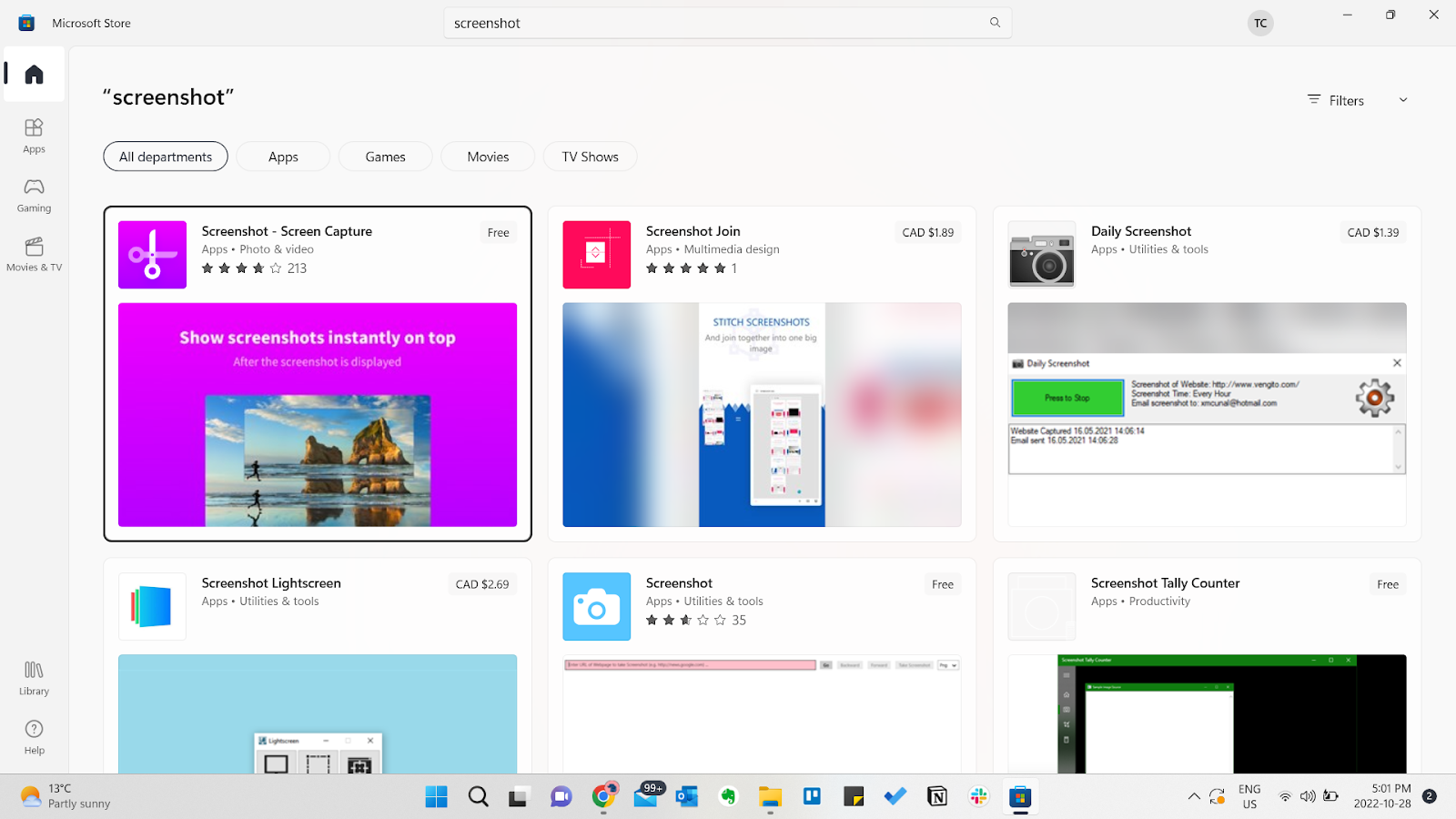This screenshot has height=819, width=1456.
Task: Switch the ENG US input language
Action: 1249,796
